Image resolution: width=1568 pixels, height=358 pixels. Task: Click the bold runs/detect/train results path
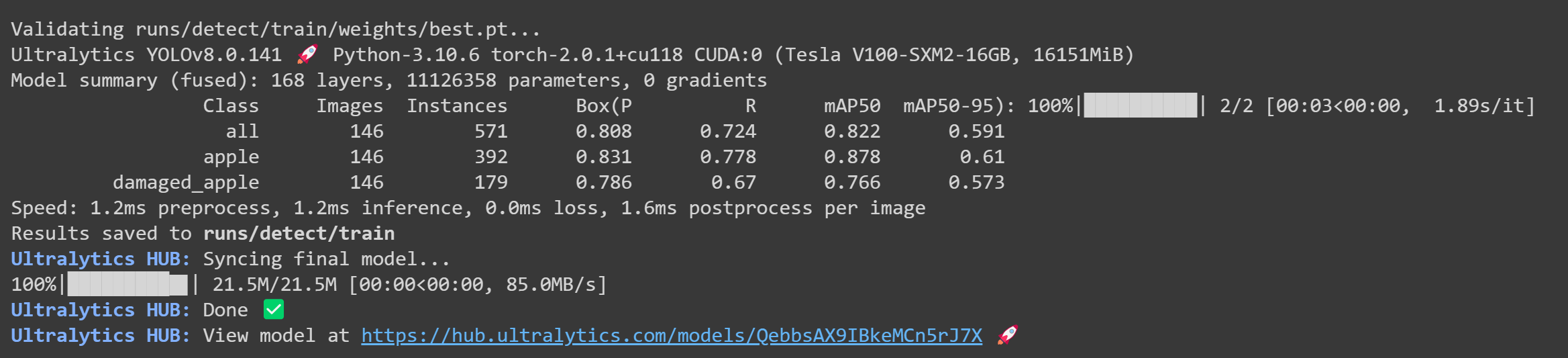pyautogui.click(x=299, y=233)
